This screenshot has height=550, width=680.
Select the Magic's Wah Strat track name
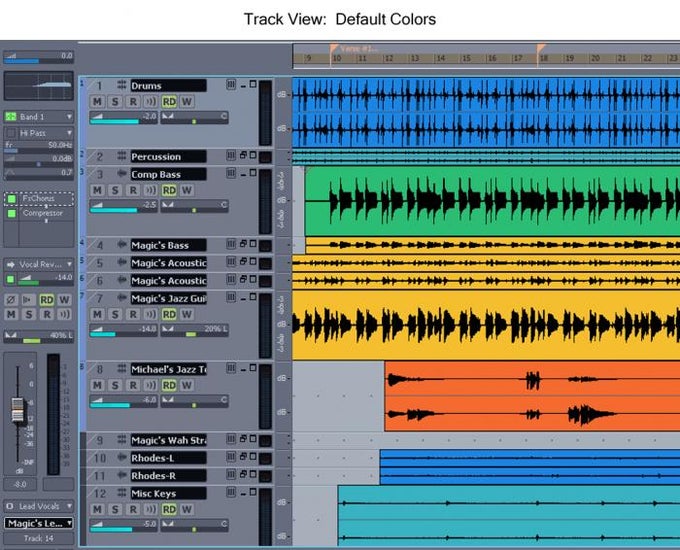point(168,440)
